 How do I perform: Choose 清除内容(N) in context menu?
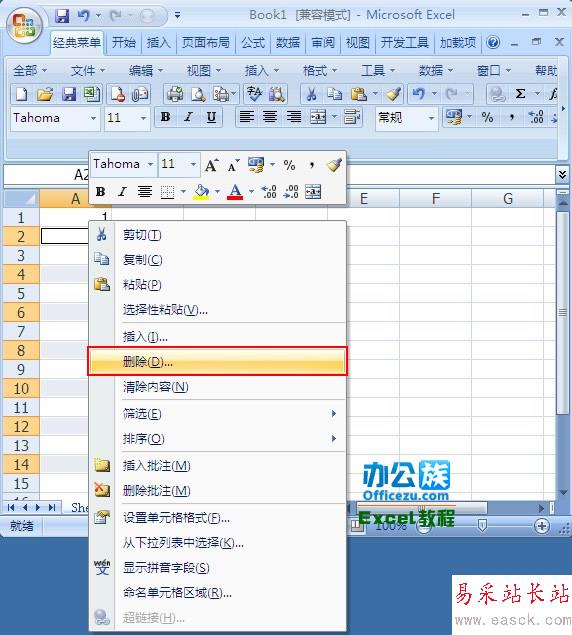[x=217, y=387]
